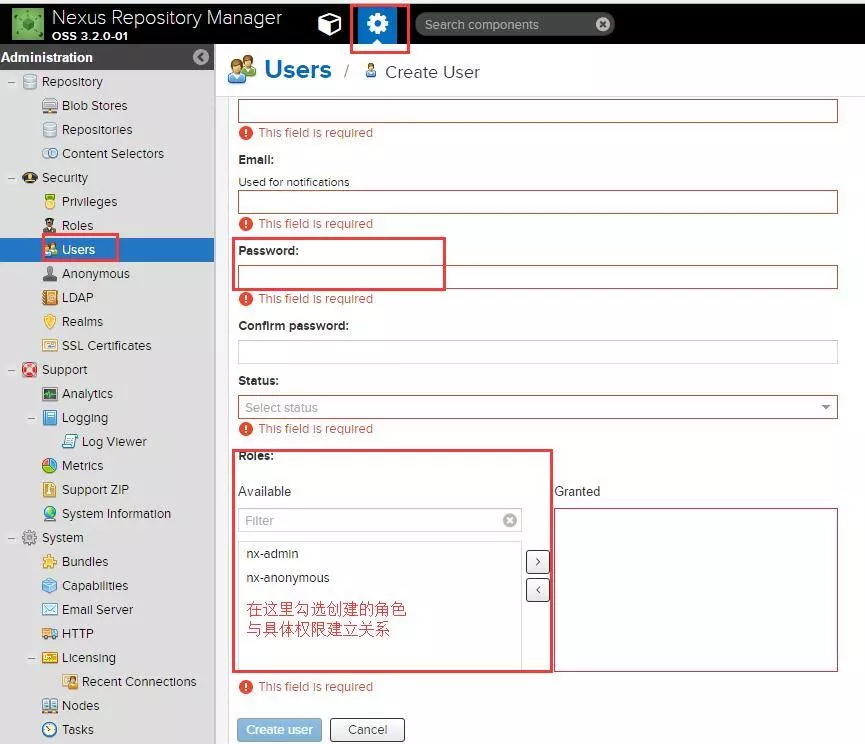Open the Capabilities icon

50,585
